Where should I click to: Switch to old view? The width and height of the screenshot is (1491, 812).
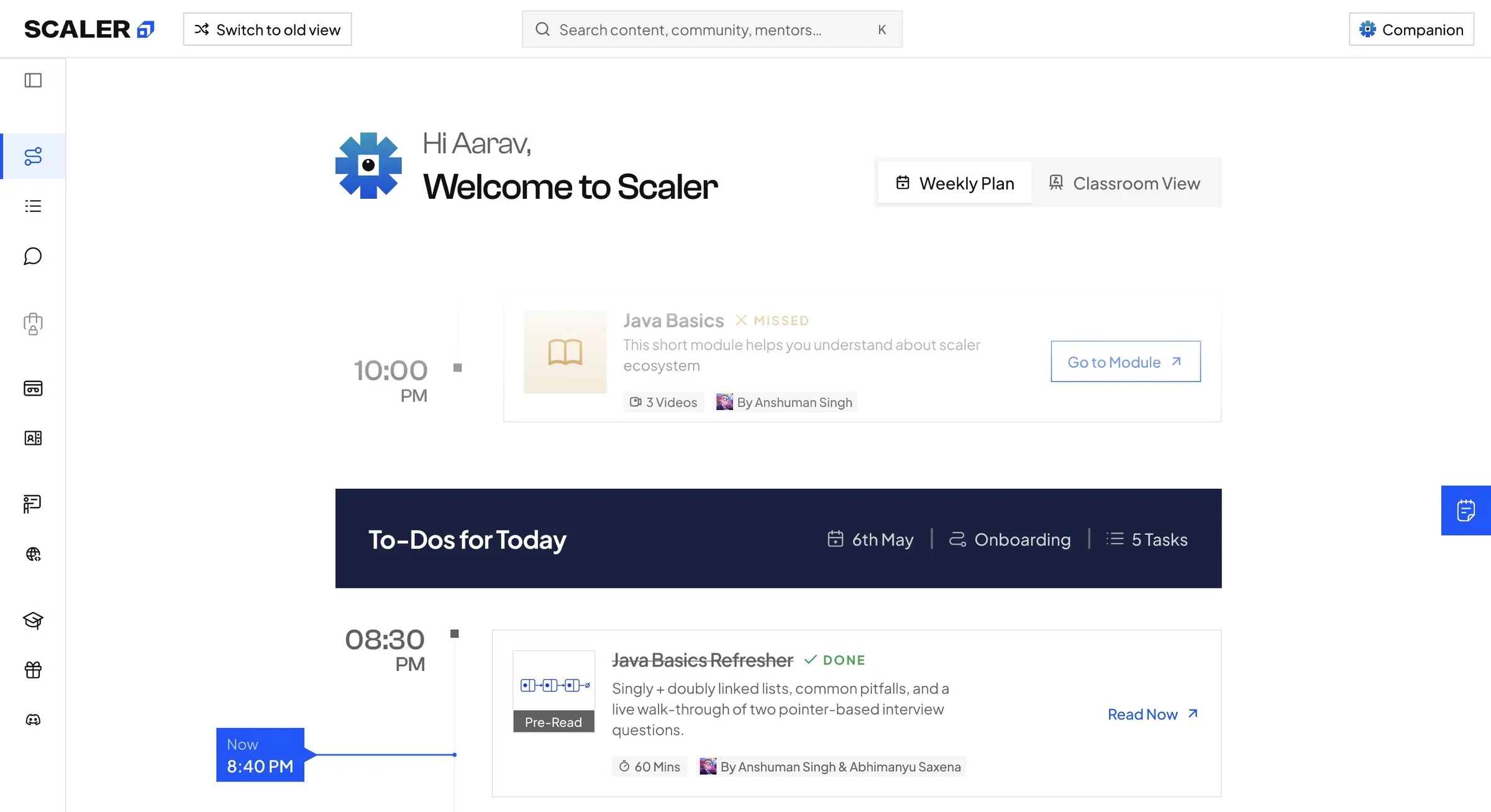tap(267, 29)
